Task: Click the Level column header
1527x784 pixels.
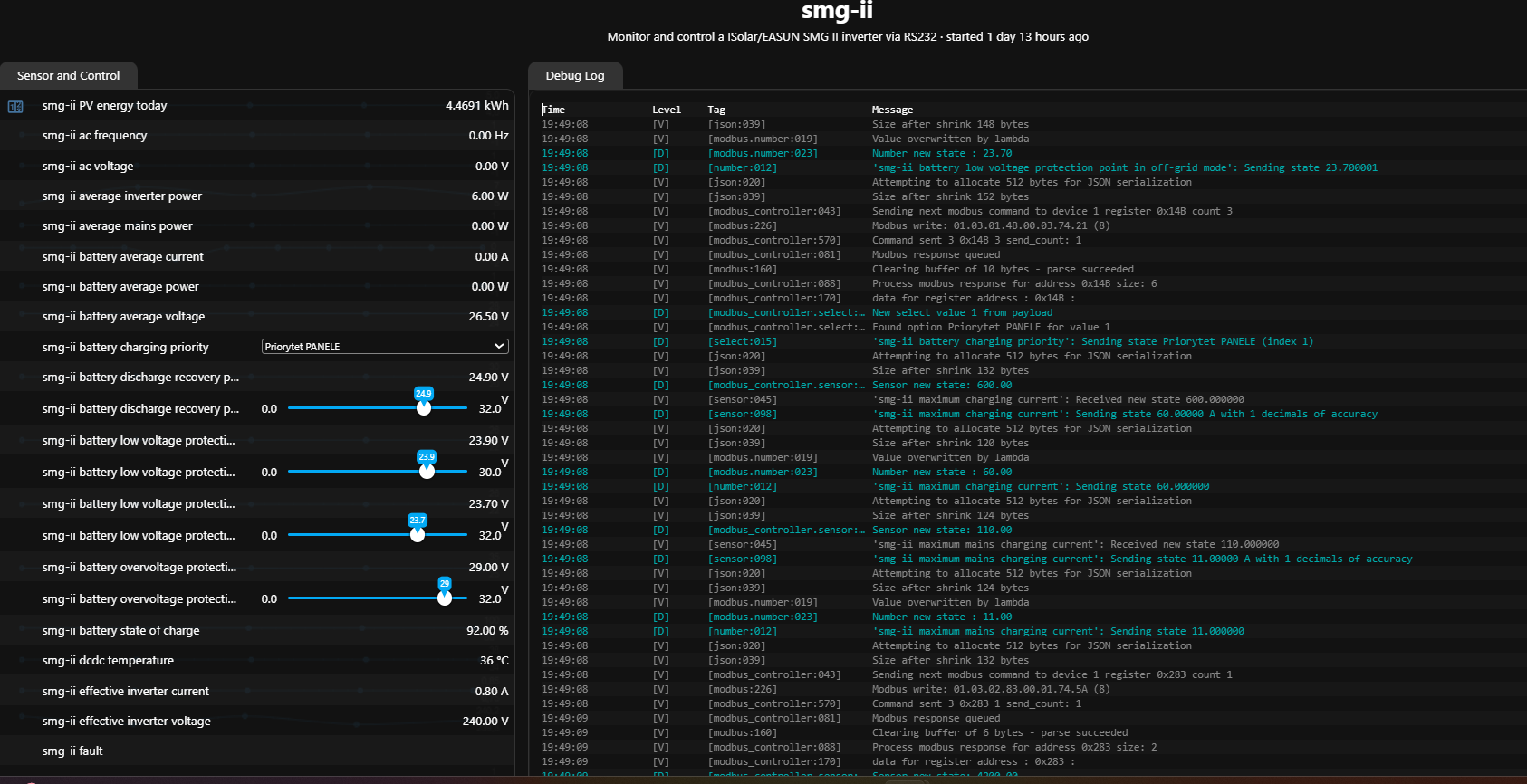Action: point(667,110)
